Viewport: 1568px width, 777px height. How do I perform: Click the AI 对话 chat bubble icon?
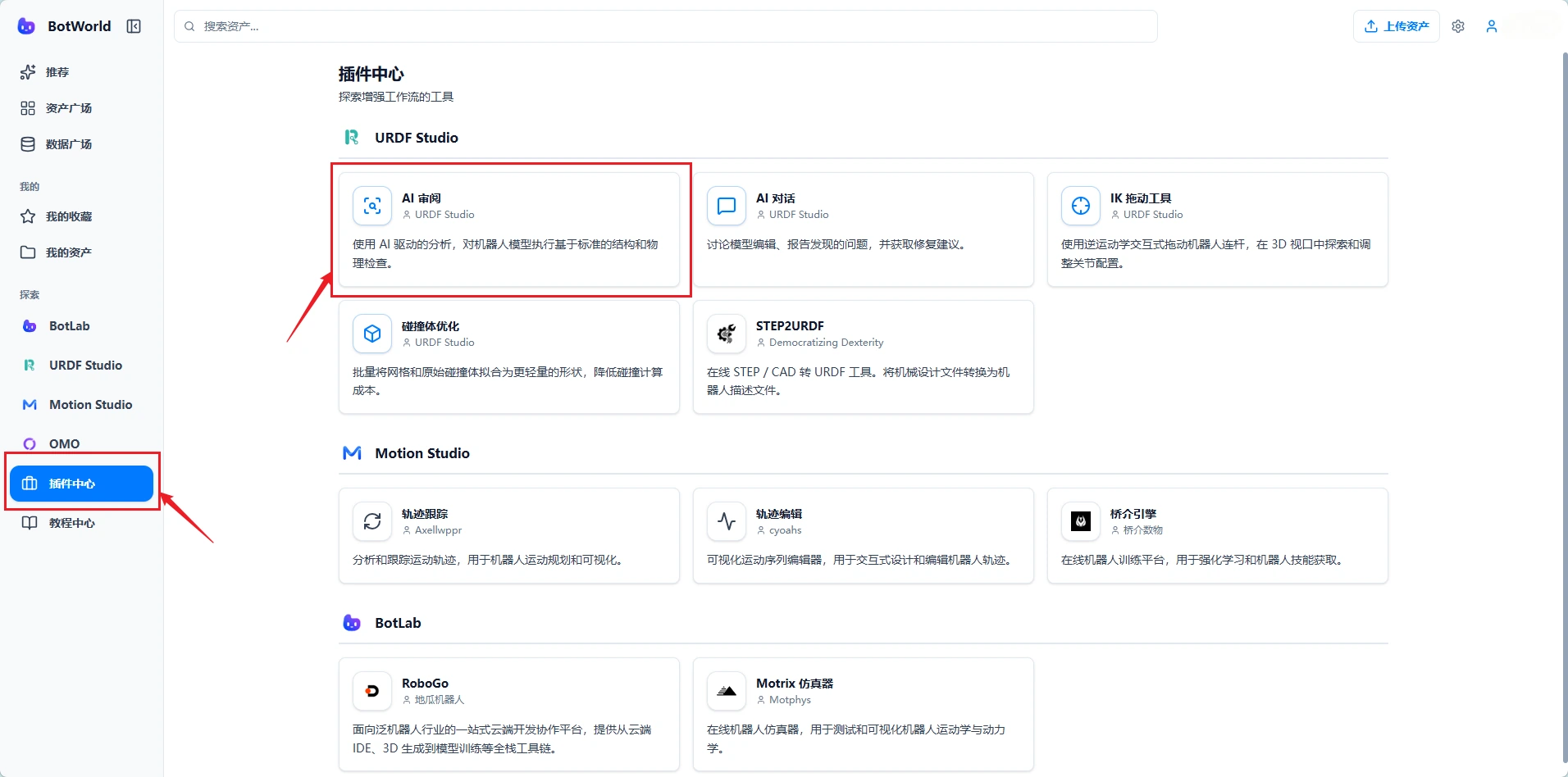coord(727,206)
